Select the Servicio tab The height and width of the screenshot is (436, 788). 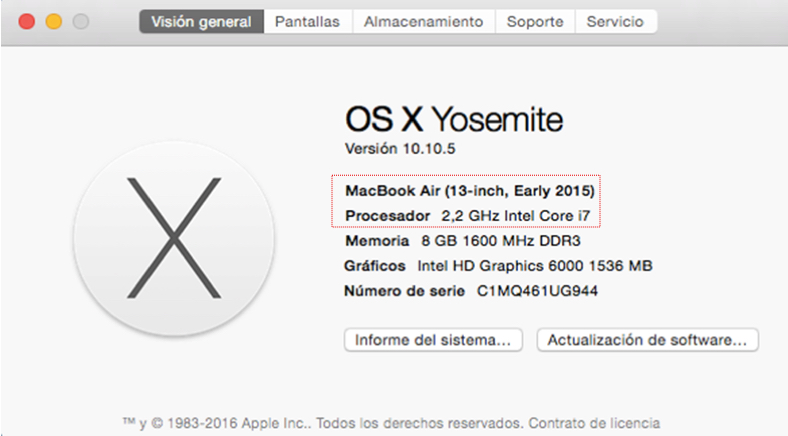(616, 22)
